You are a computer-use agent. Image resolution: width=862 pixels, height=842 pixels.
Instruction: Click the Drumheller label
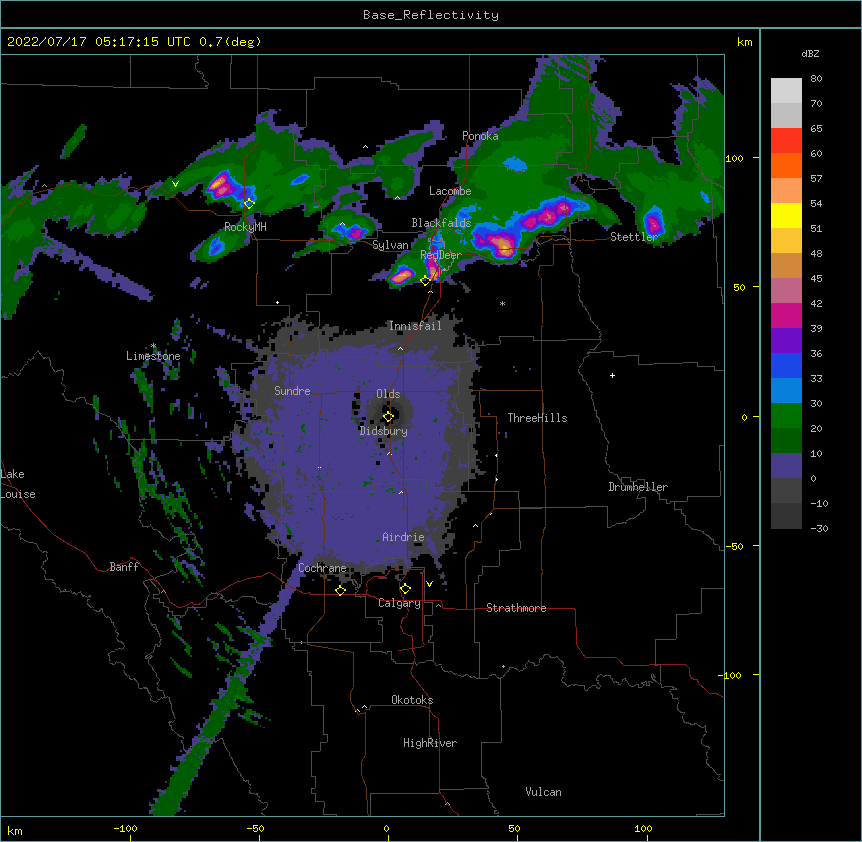(638, 487)
